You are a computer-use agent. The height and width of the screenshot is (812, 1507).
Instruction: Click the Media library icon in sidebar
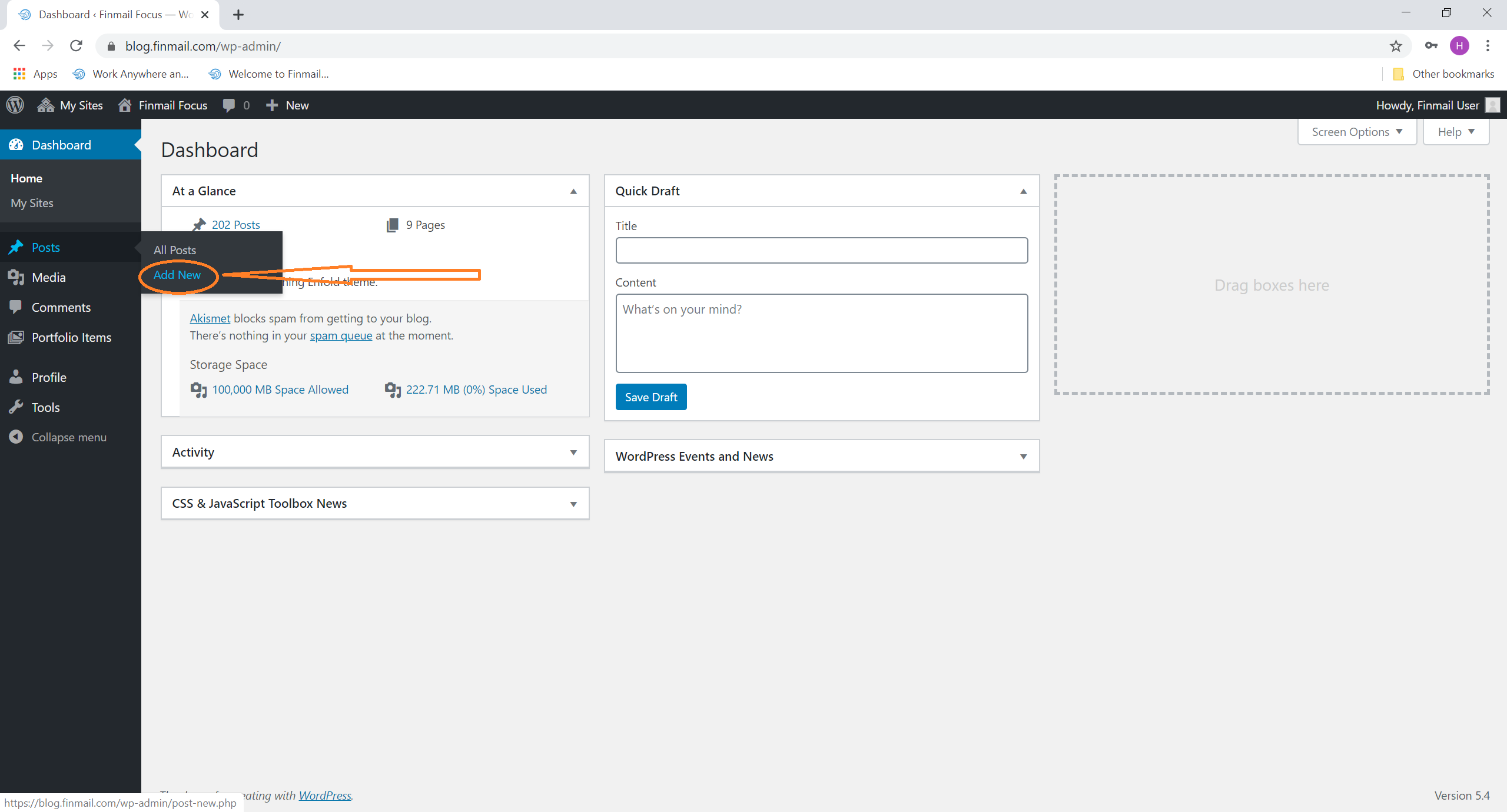coord(16,277)
